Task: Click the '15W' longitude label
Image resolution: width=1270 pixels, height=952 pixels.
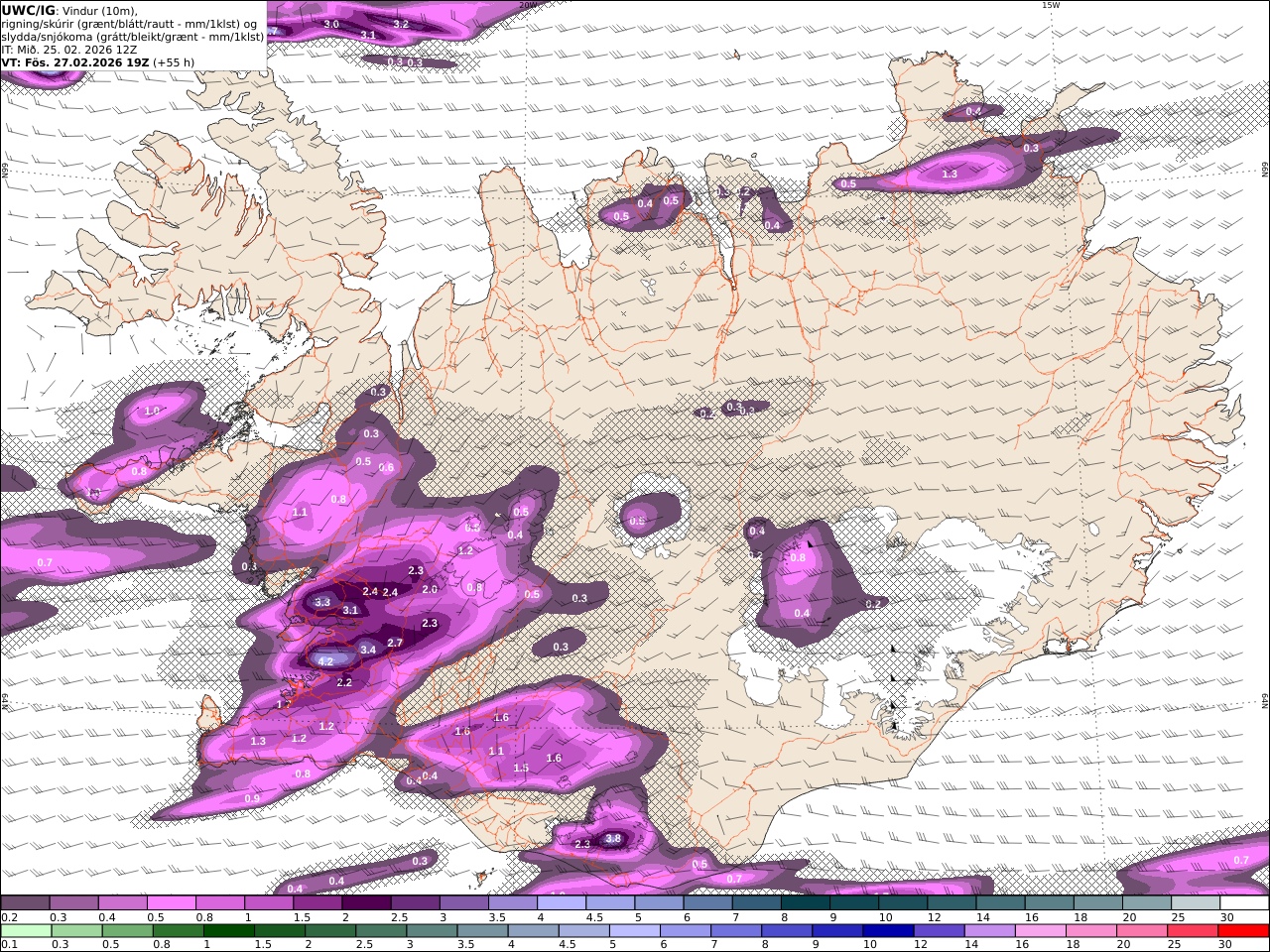Action: point(1050,5)
